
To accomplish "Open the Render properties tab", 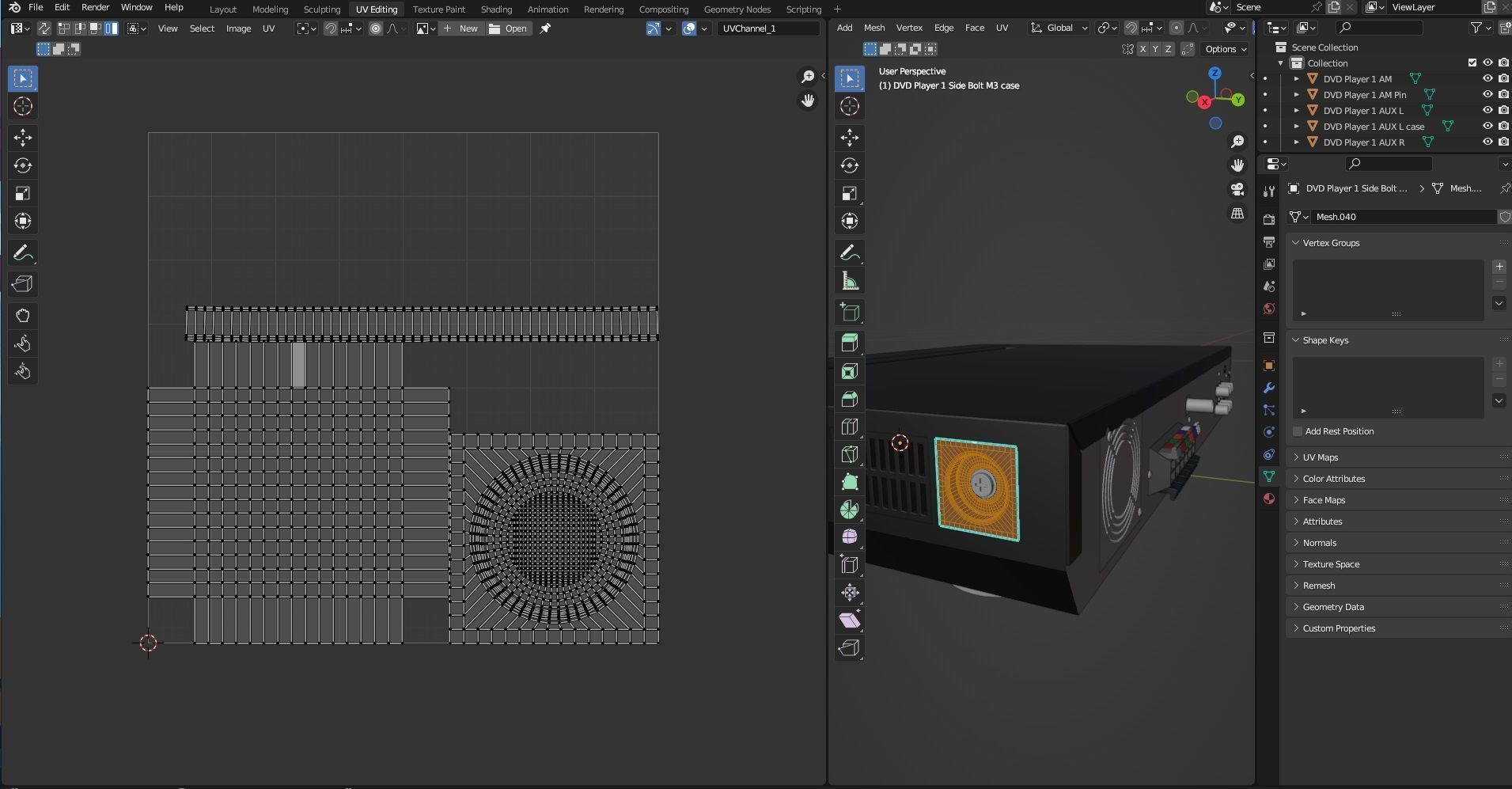I will coord(1269,219).
